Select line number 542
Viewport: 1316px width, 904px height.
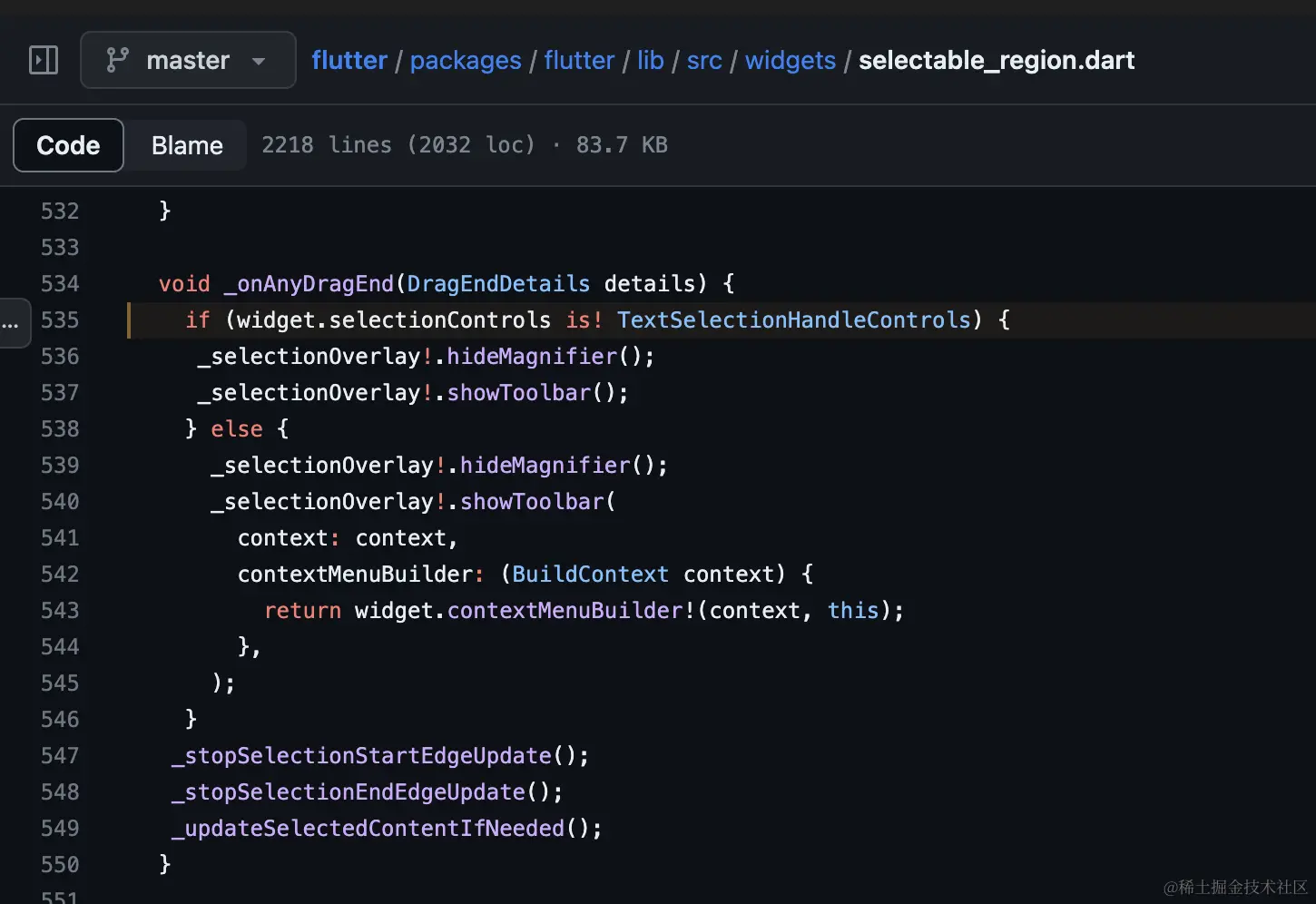pos(60,574)
